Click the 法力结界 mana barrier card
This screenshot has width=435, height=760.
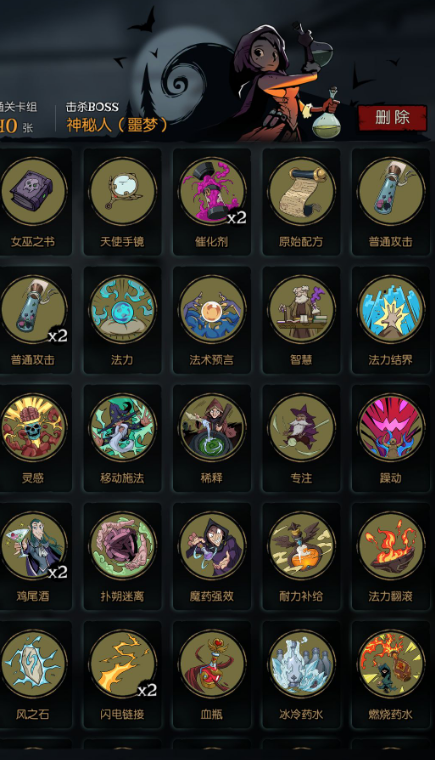390,320
